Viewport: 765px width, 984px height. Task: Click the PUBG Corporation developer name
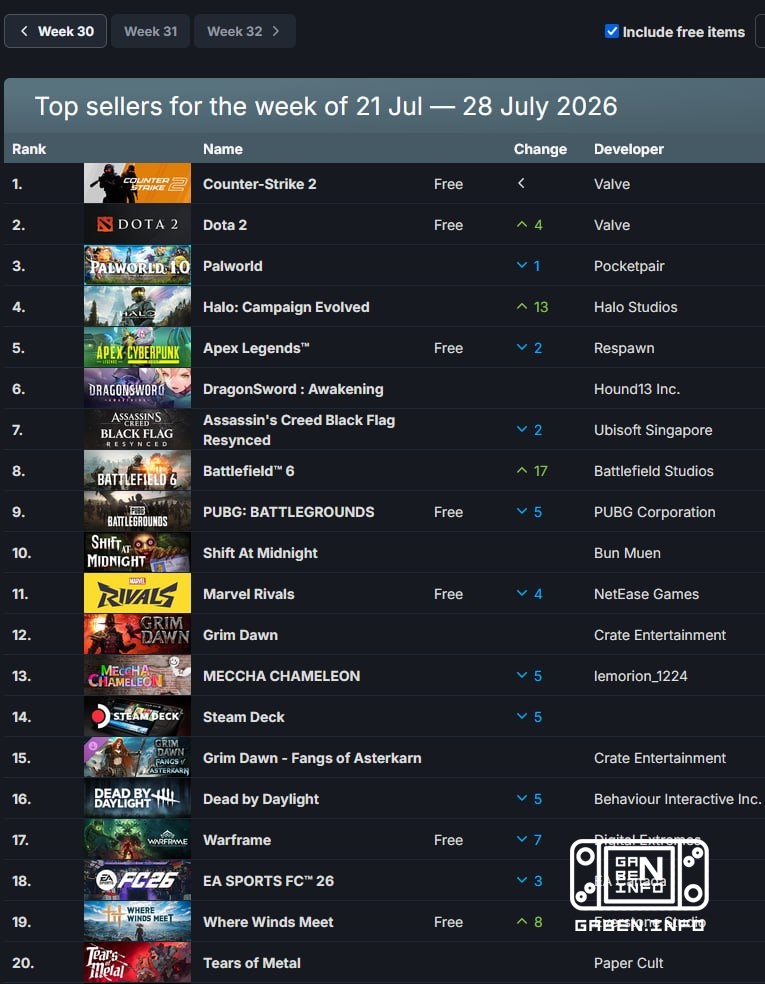coord(655,512)
